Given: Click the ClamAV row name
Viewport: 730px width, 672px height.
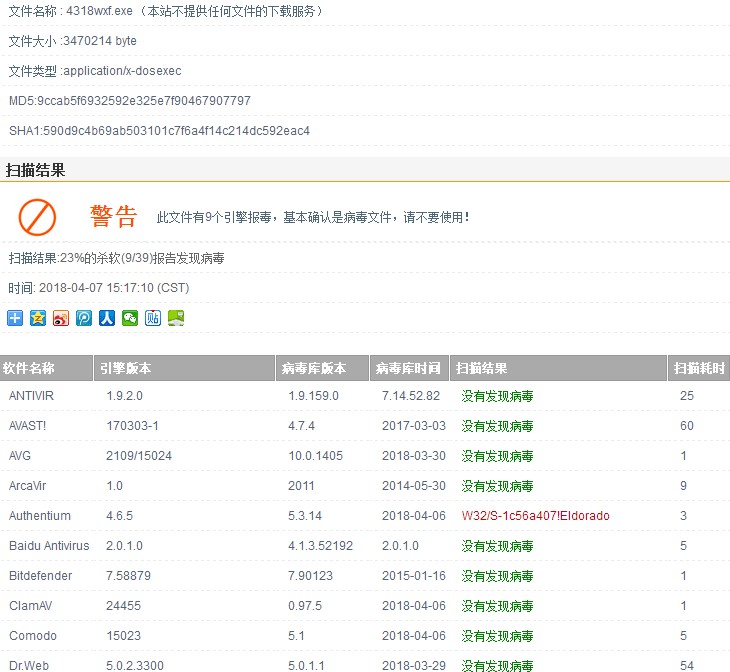Looking at the screenshot, I should pyautogui.click(x=30, y=605).
